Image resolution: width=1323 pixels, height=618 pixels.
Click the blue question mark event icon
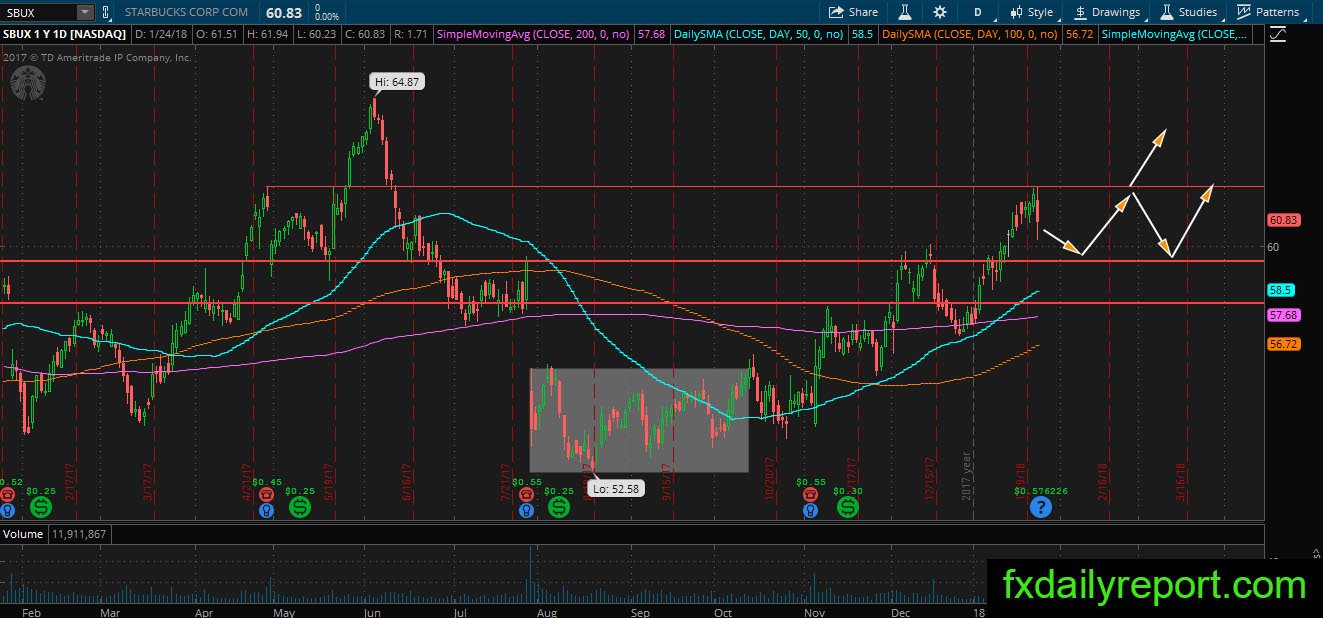pos(1040,508)
